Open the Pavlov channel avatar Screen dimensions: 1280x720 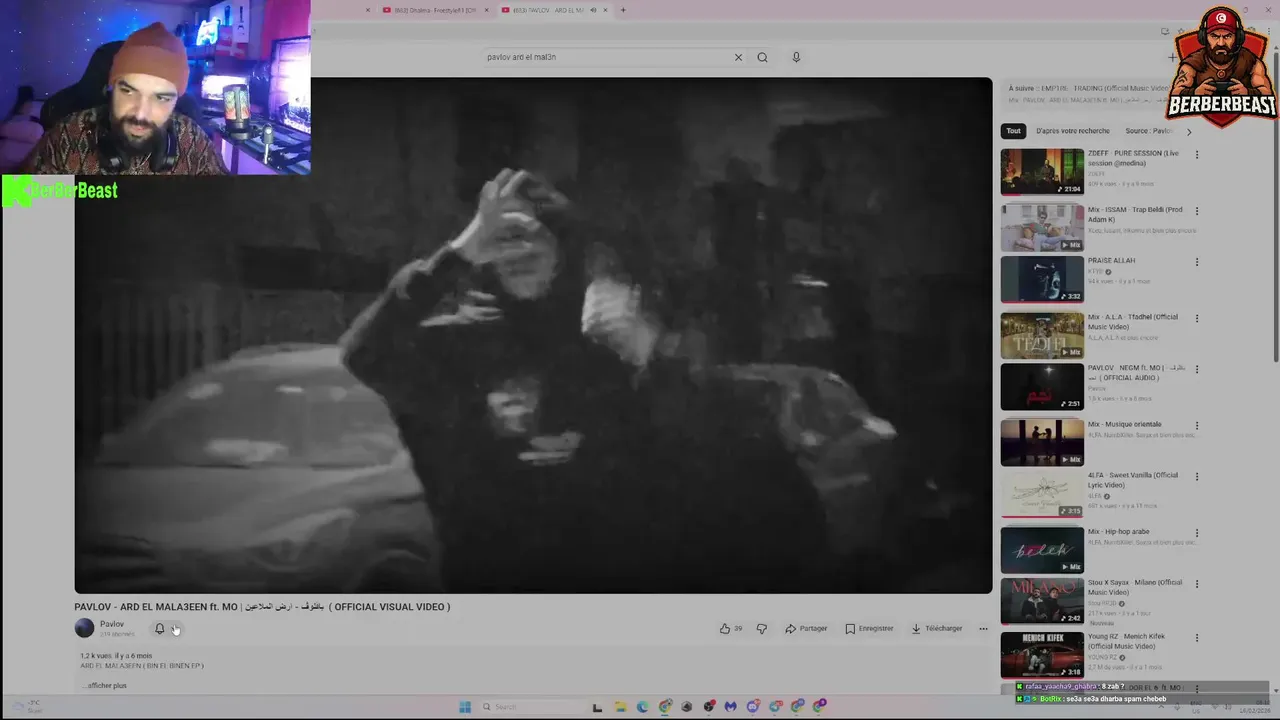pos(84,628)
